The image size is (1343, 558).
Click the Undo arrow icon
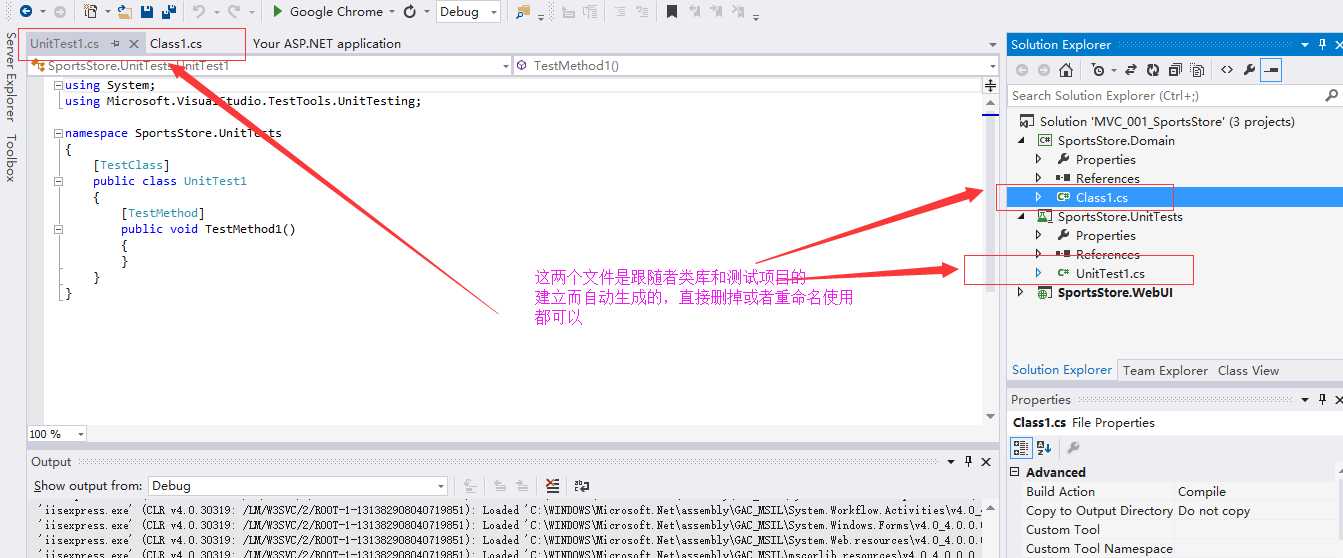pyautogui.click(x=199, y=12)
